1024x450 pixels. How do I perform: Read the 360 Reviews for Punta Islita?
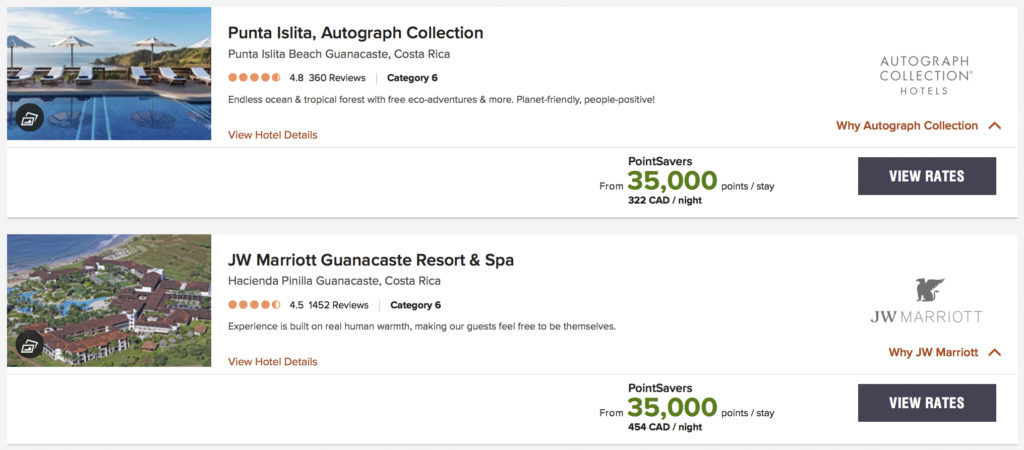(x=333, y=78)
